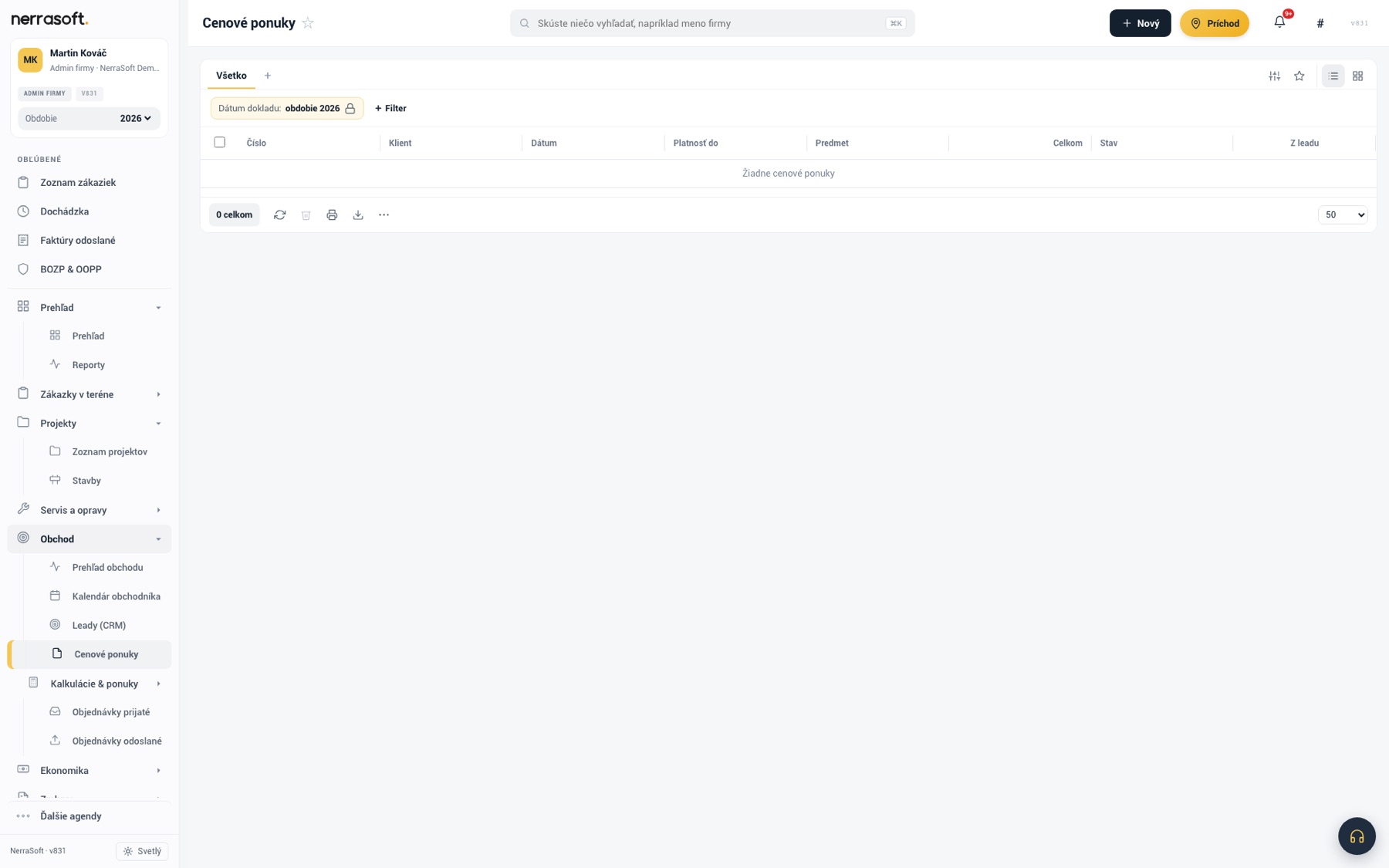This screenshot has width=1389, height=868.
Task: Open the support headset chat button
Action: (1357, 836)
